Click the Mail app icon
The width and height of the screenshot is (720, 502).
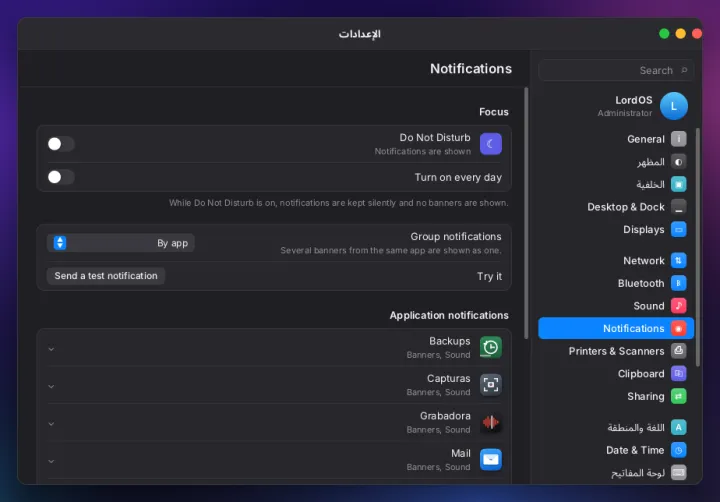click(490, 459)
